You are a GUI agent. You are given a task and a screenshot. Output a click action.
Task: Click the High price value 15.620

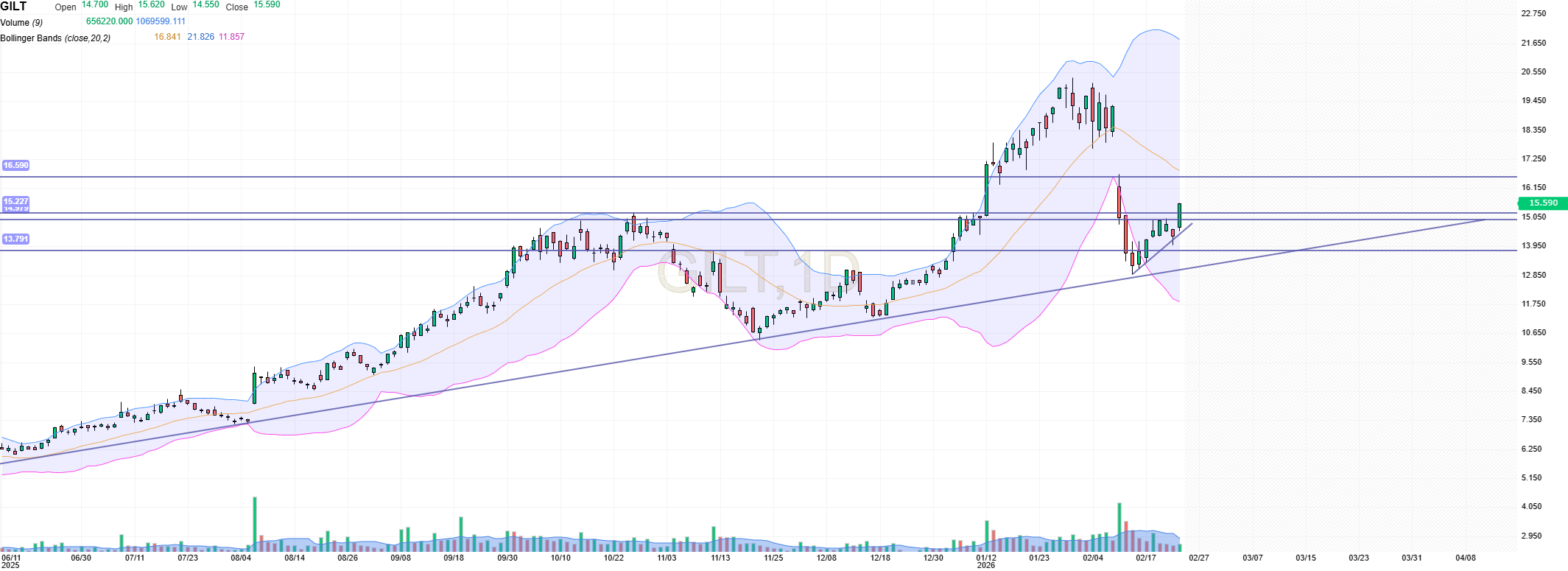[152, 4]
